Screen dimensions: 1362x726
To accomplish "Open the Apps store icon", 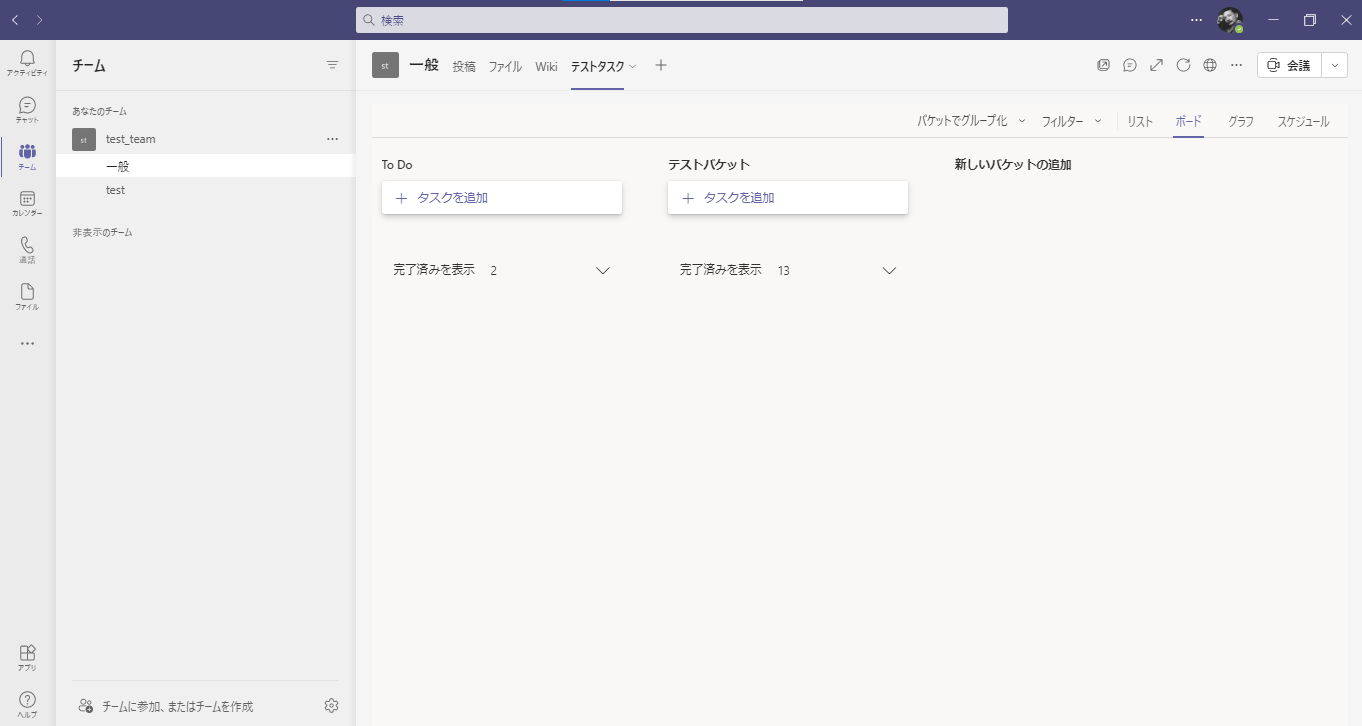I will coord(27,657).
